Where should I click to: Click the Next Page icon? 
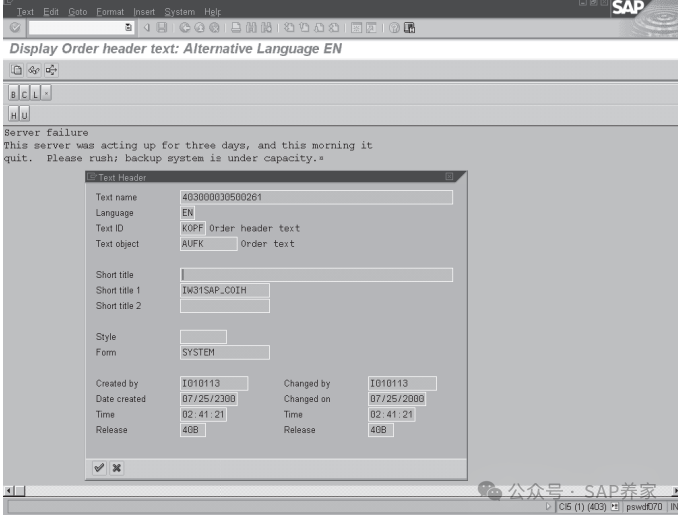coord(319,28)
